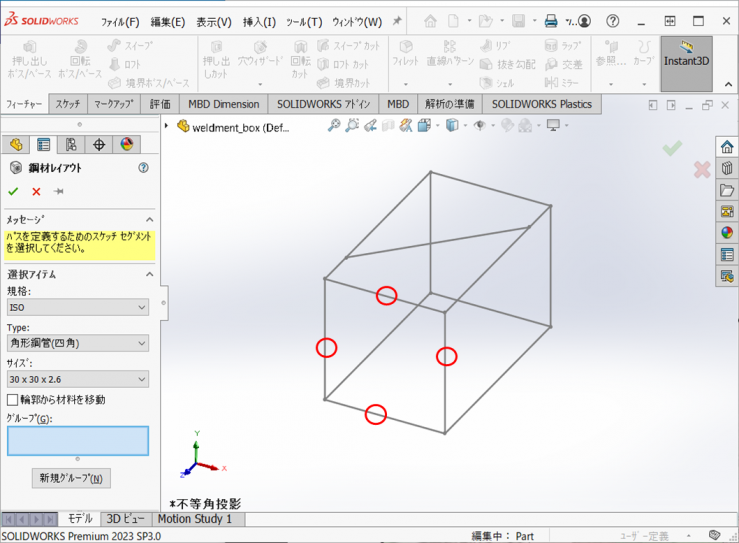Viewport: 739px width, 543px height.
Task: Click the help icon beside 鋼材レイアウト
Action: (x=143, y=168)
